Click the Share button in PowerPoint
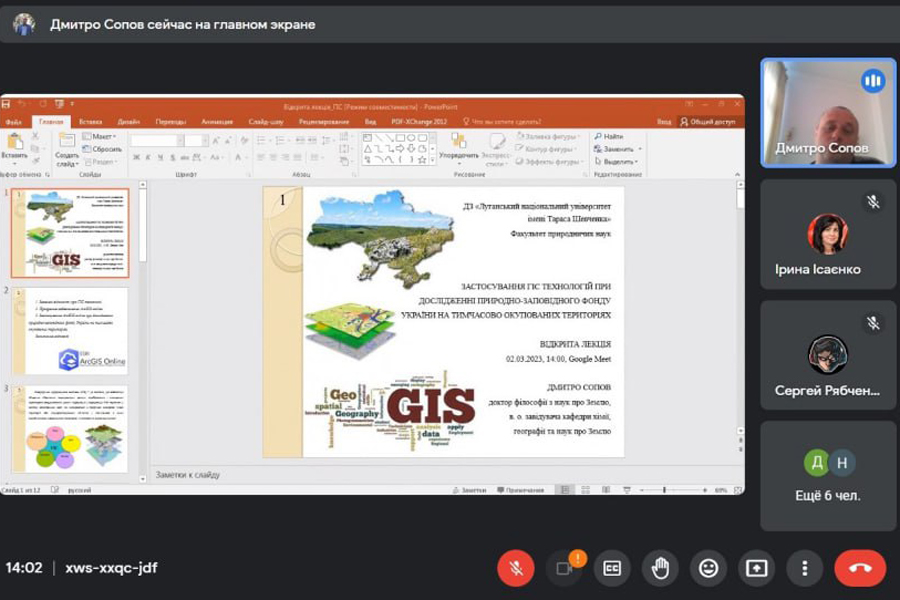The width and height of the screenshot is (900, 600). (709, 122)
